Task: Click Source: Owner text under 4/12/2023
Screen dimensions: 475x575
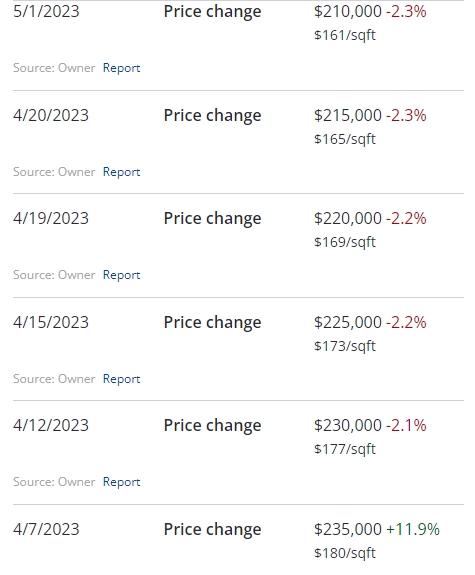Action: pyautogui.click(x=54, y=481)
